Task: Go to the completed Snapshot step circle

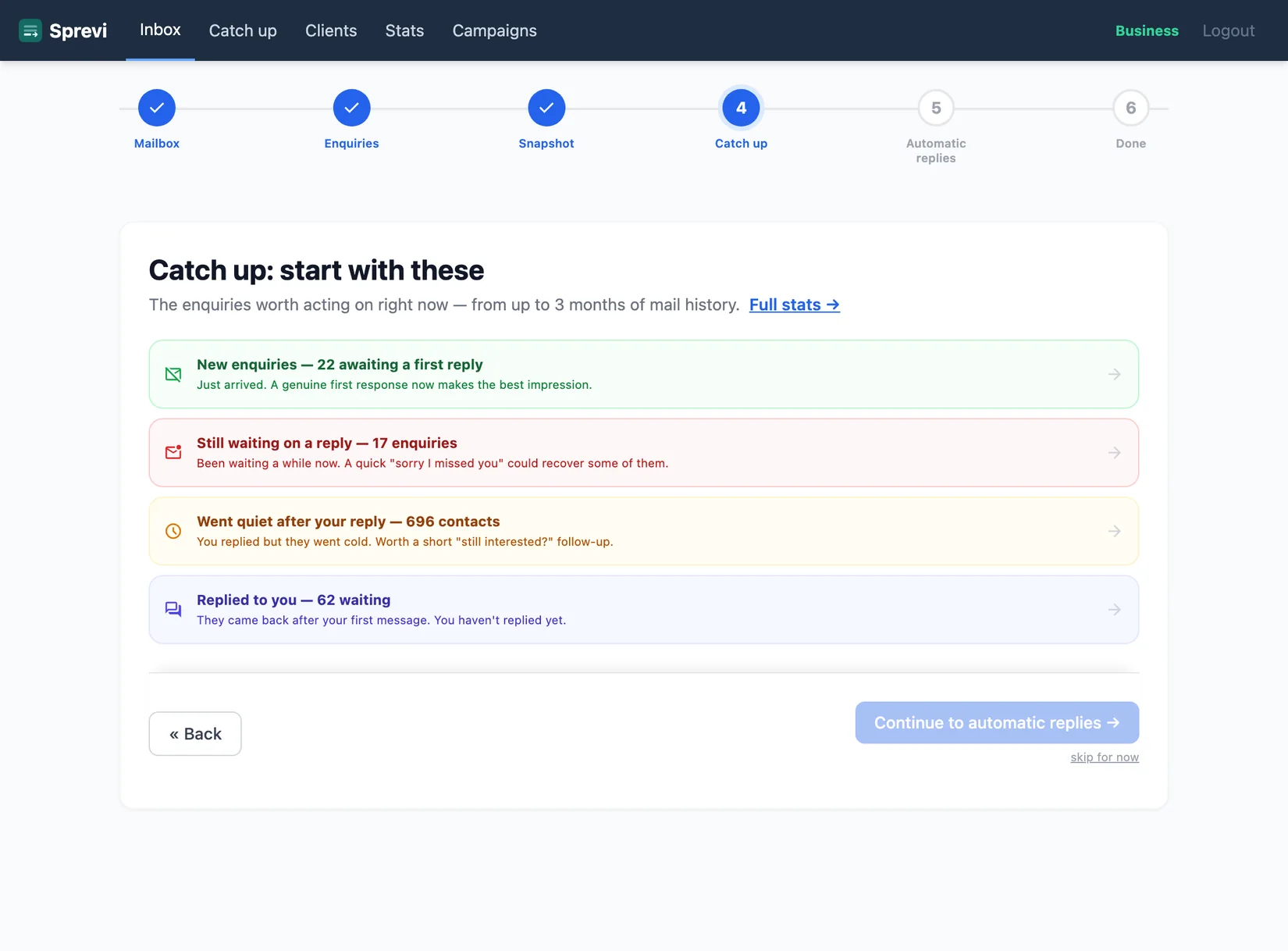Action: coord(546,108)
